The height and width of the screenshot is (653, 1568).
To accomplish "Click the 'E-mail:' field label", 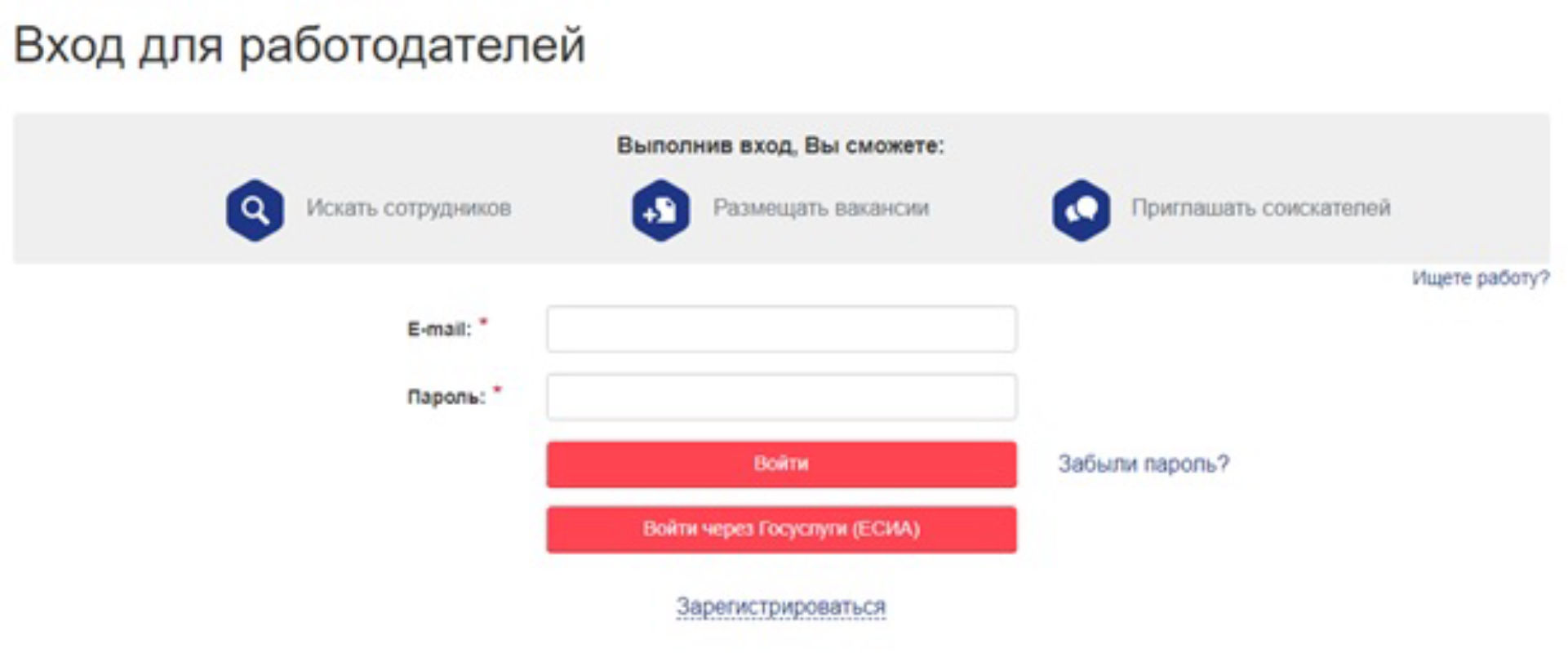I will [439, 330].
